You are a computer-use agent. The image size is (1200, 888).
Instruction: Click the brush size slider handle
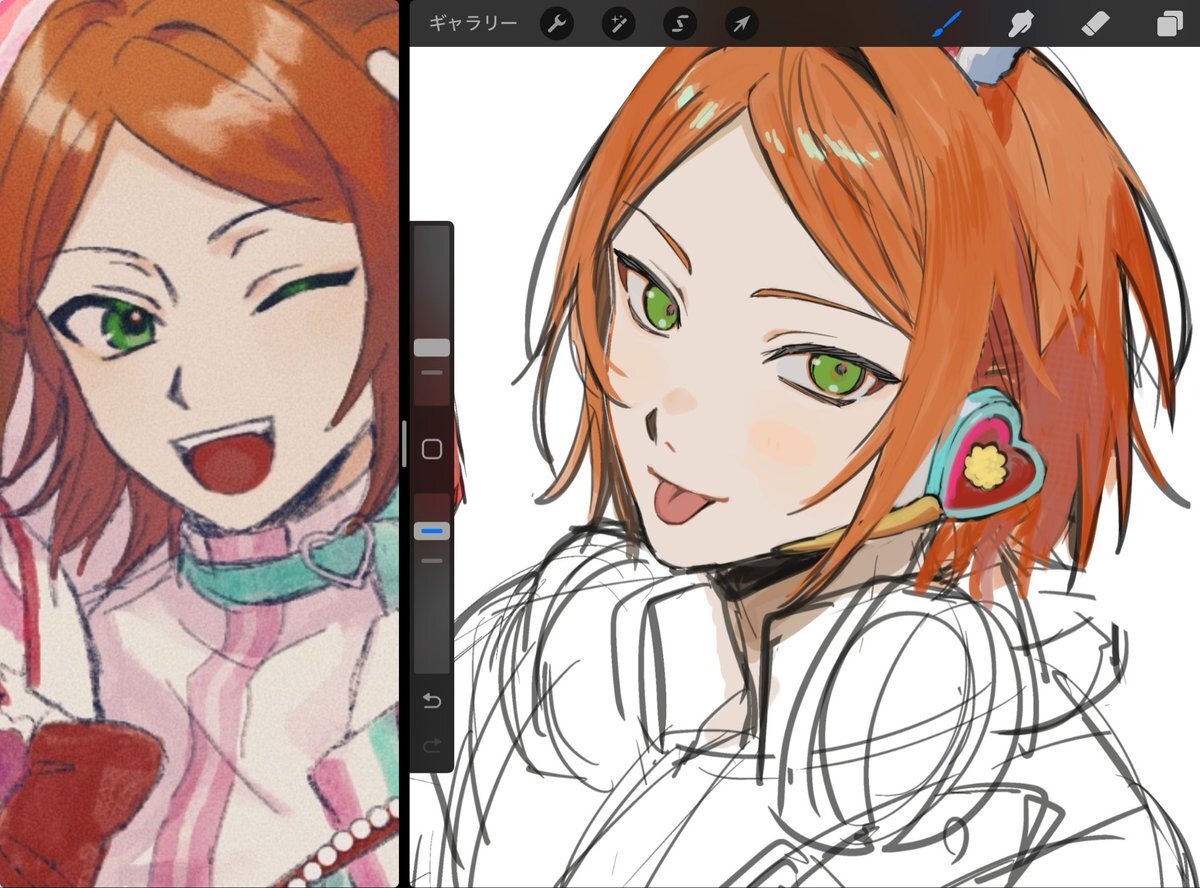432,348
